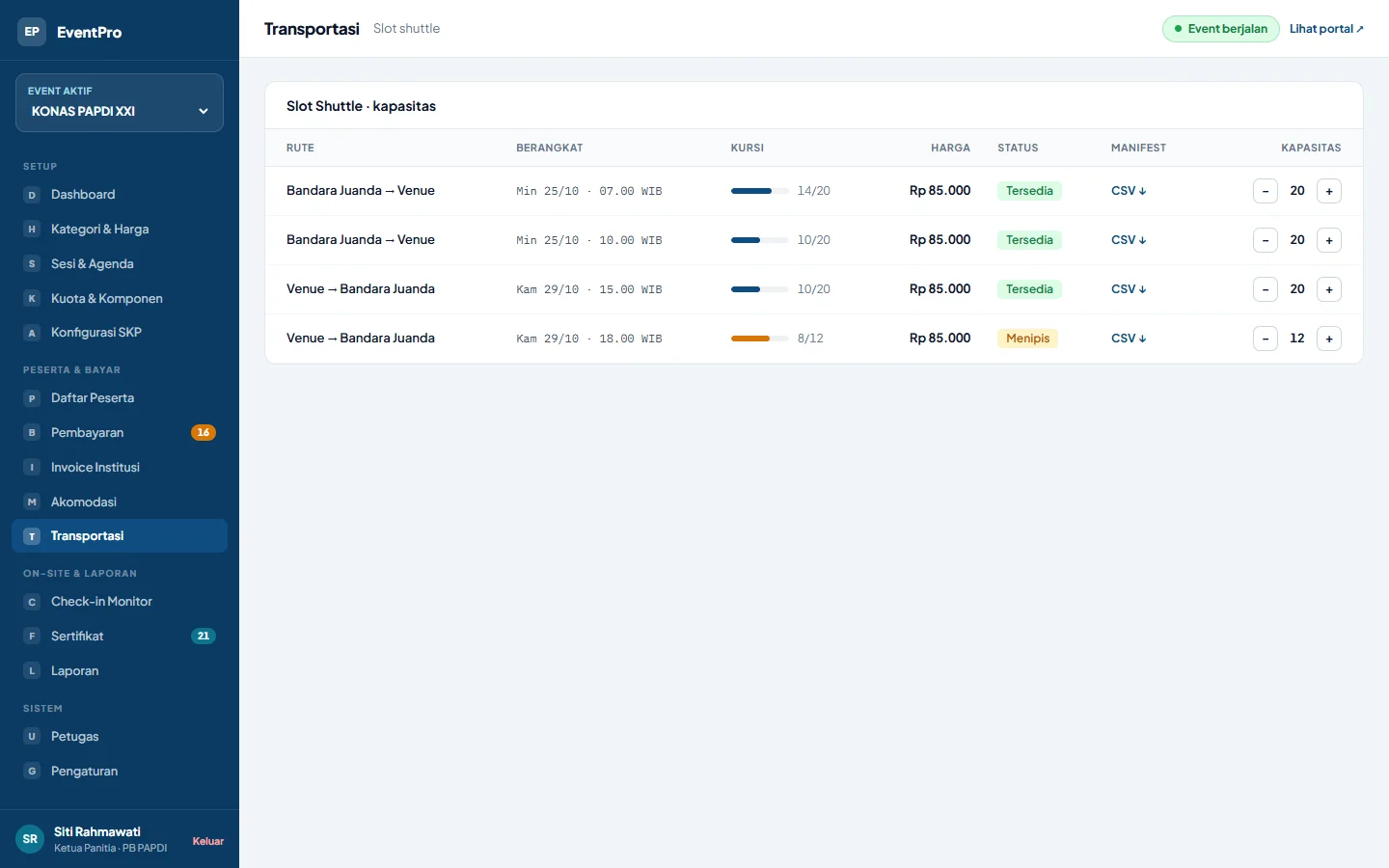Click the Pengaturan G icon

coord(32,772)
